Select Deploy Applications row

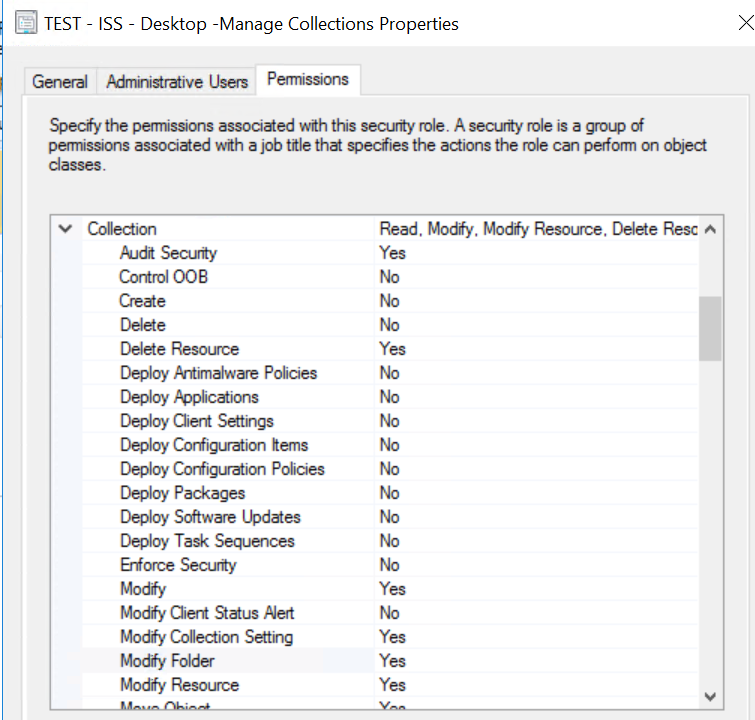[x=390, y=397]
